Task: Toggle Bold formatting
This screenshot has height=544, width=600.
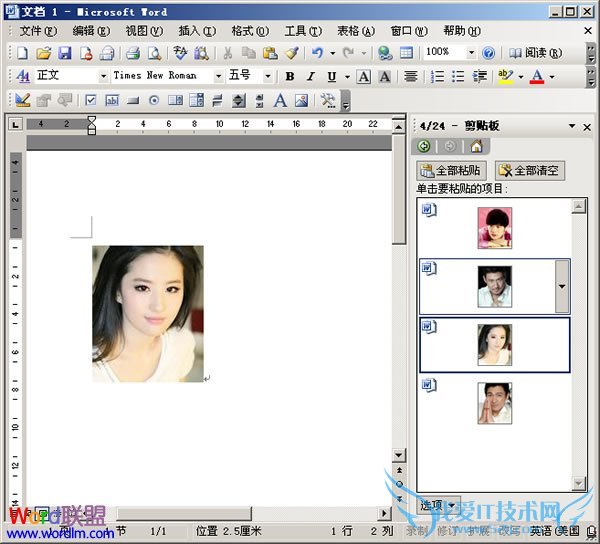Action: click(x=290, y=76)
